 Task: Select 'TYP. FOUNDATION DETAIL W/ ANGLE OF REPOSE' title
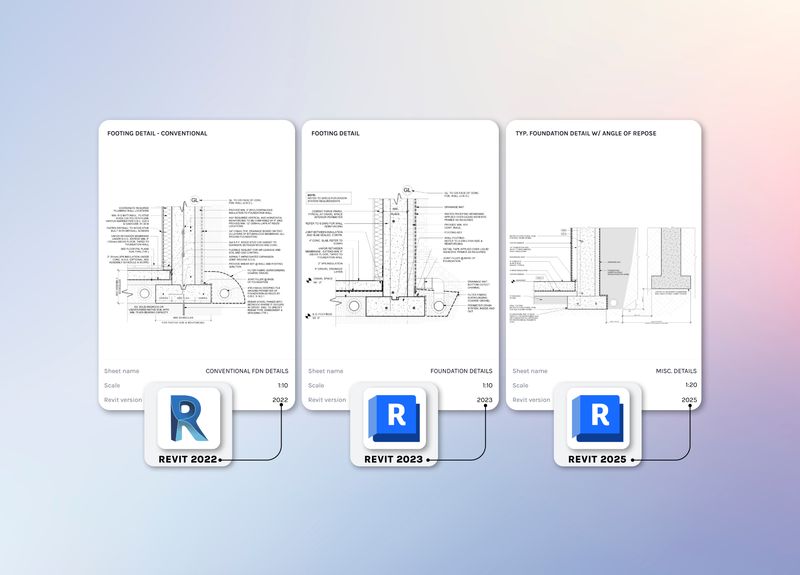pyautogui.click(x=586, y=133)
